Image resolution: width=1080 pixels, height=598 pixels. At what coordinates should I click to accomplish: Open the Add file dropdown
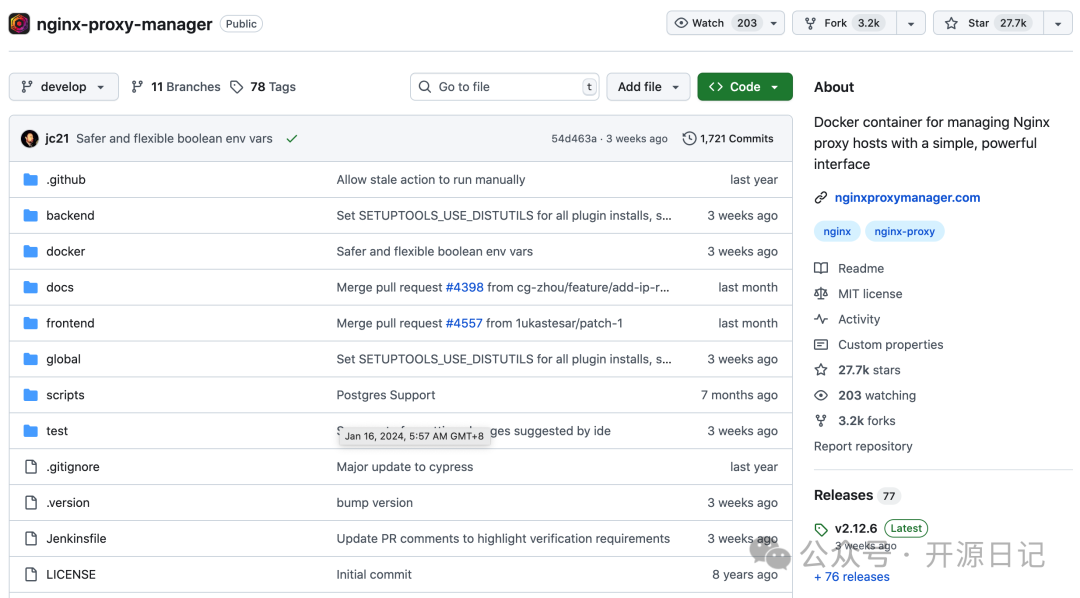[649, 87]
